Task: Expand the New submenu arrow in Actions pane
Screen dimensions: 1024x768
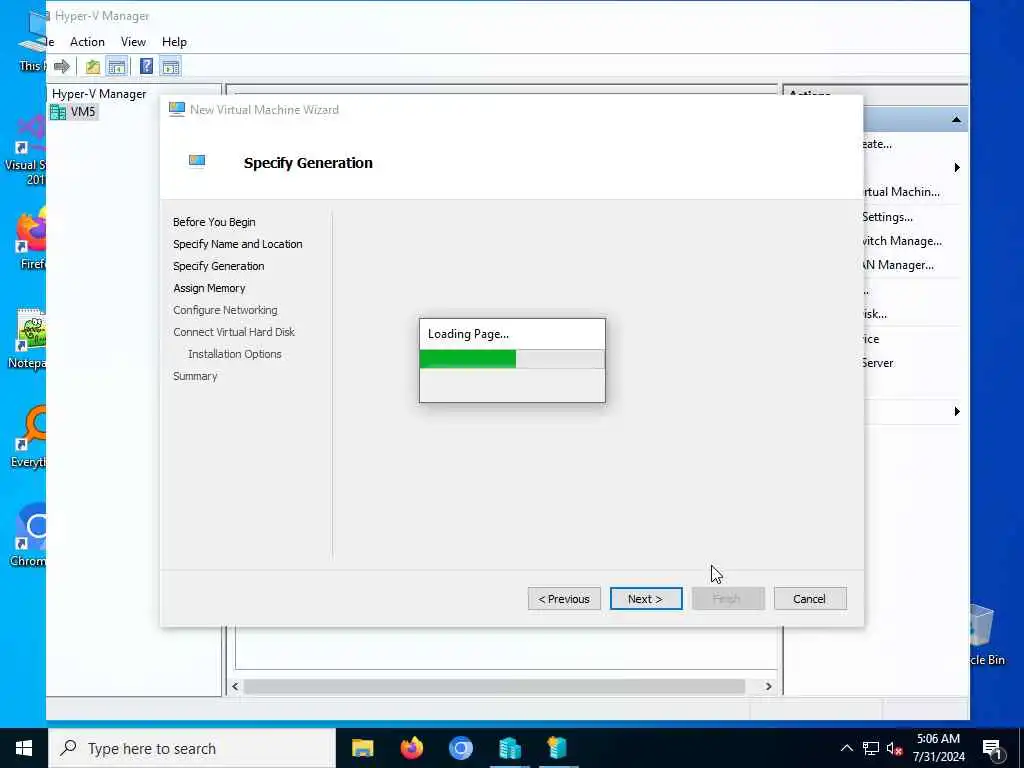Action: (x=957, y=168)
